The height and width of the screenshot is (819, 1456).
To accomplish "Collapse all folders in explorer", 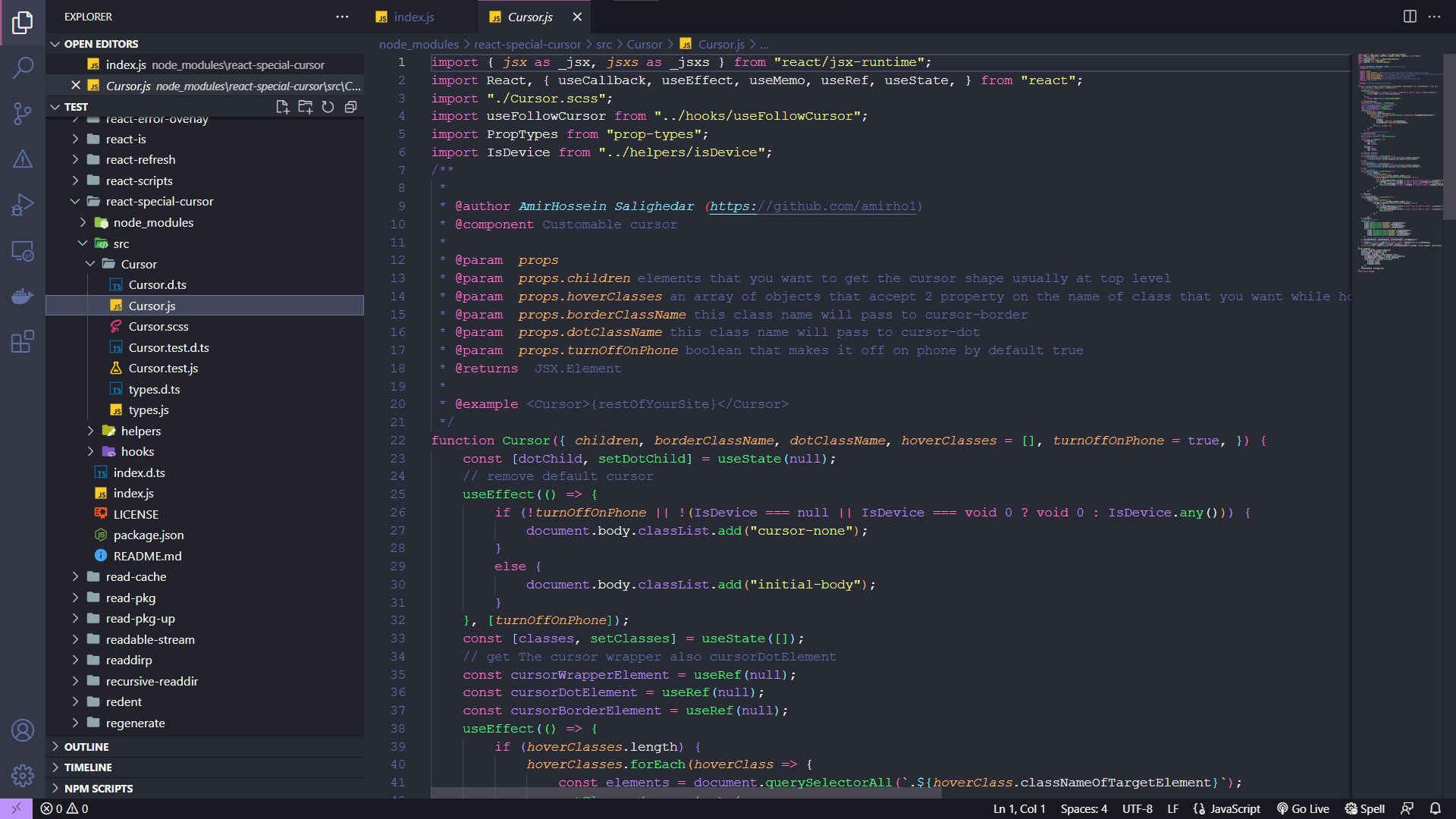I will tap(350, 107).
